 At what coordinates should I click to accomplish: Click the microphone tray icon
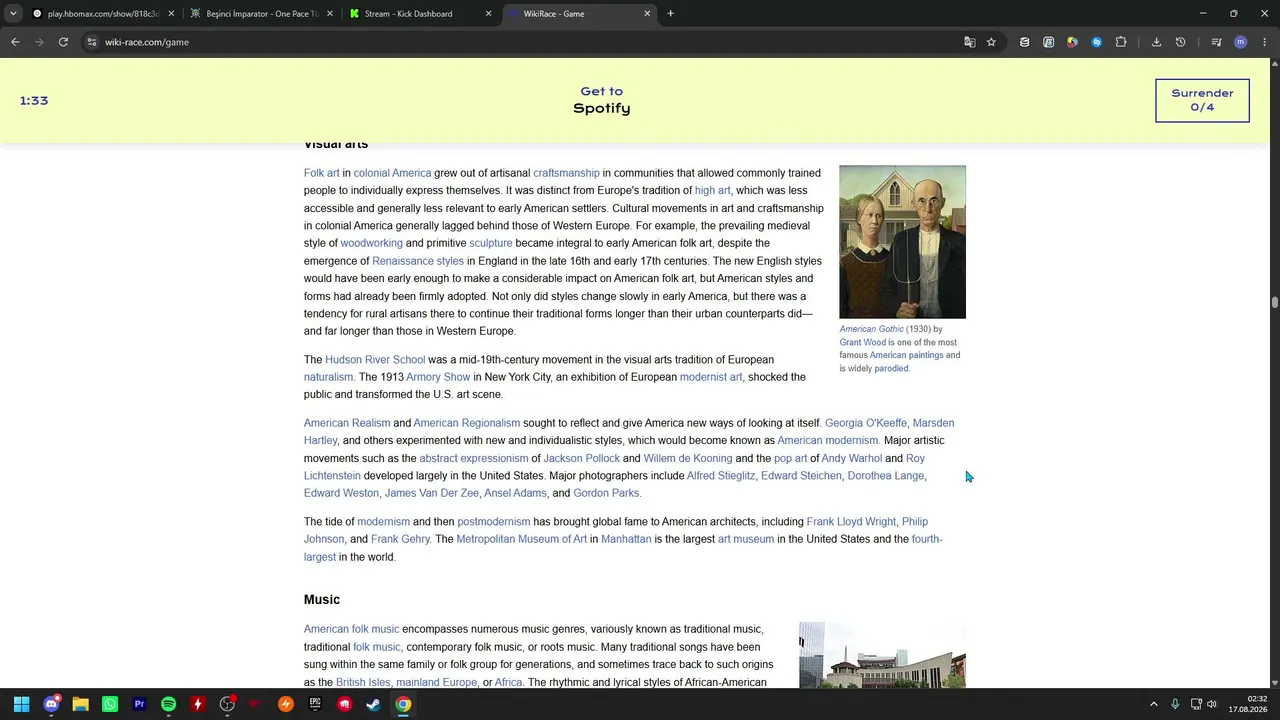(x=1175, y=704)
